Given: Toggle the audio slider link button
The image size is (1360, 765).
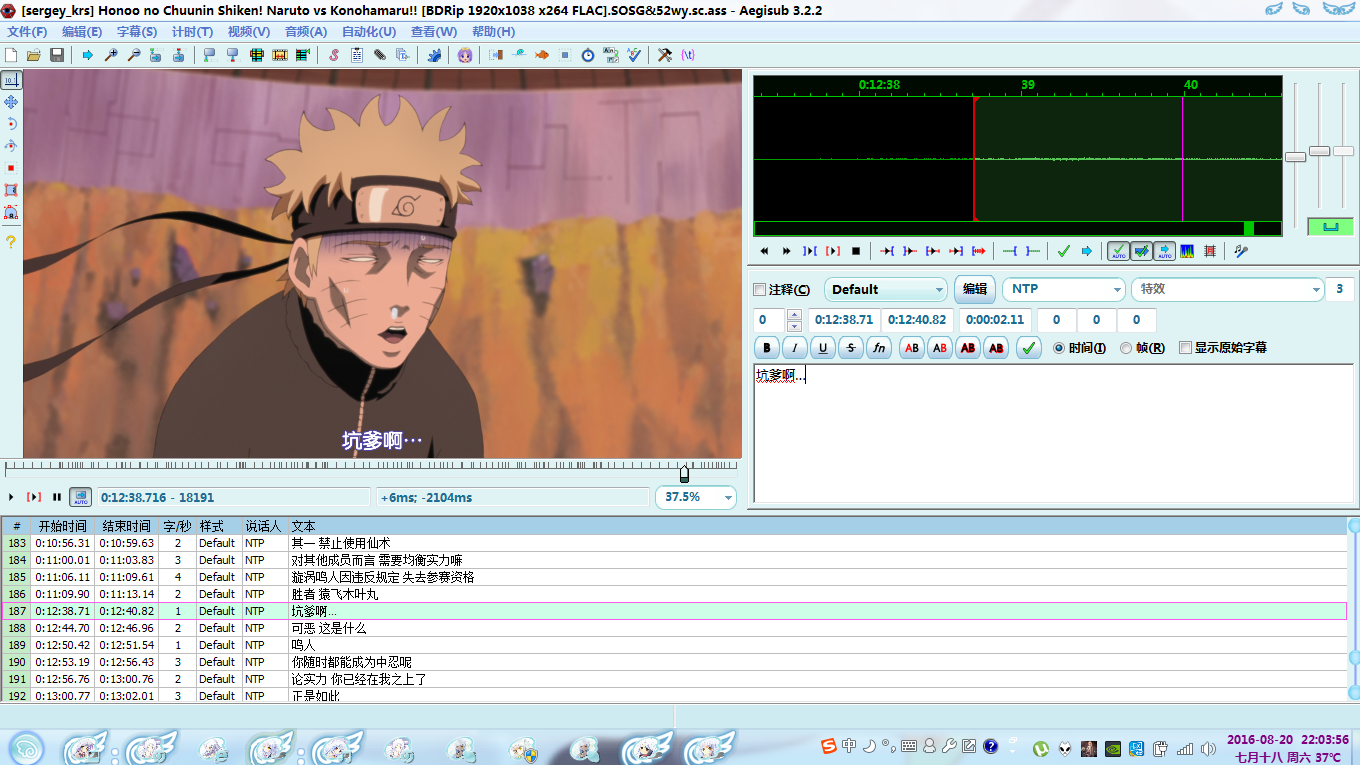Looking at the screenshot, I should click(x=1330, y=227).
